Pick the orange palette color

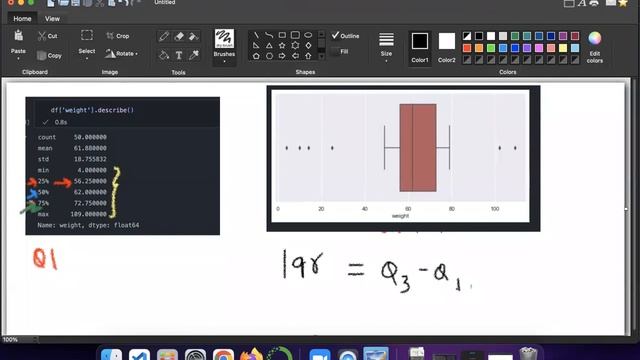[479, 48]
